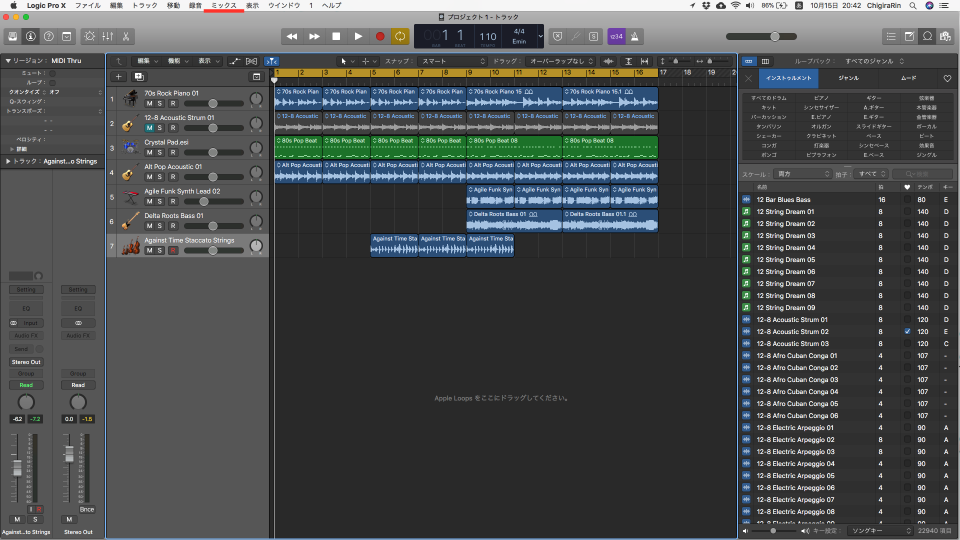Open the List Editors icon

click(891, 37)
